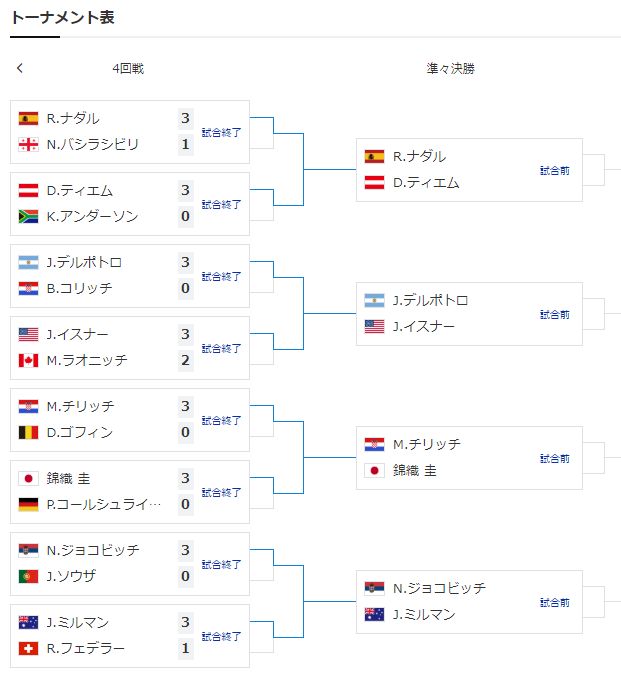Open 試合終了 link for イスナー vs ラオニッチ

221,348
